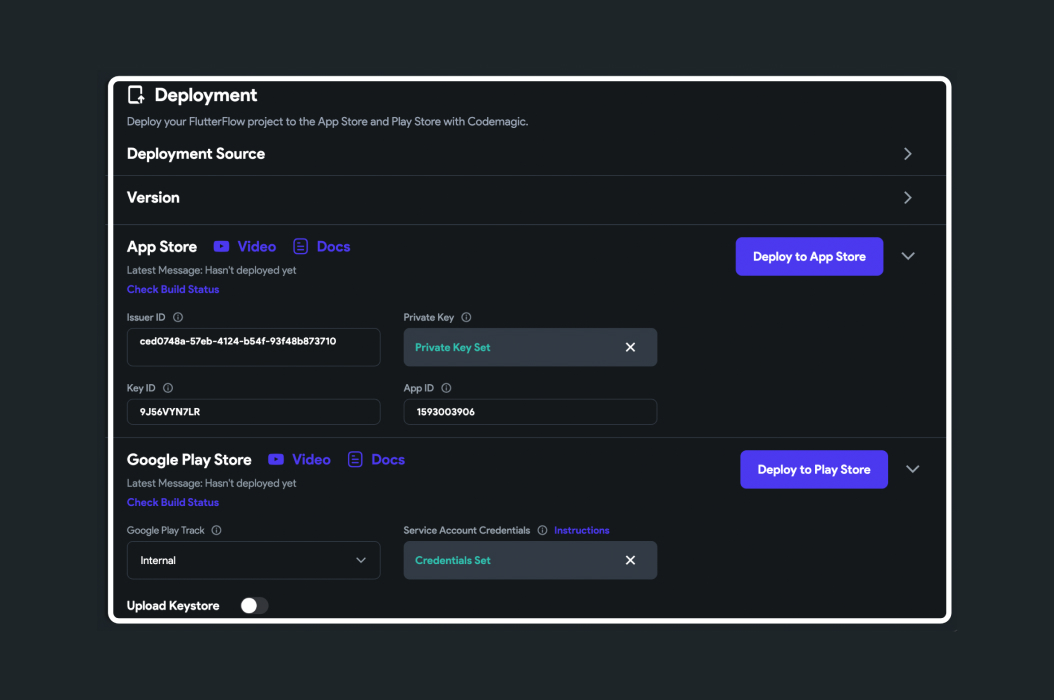Remove the Private Key Set
Image resolution: width=1054 pixels, height=700 pixels.
[x=631, y=347]
